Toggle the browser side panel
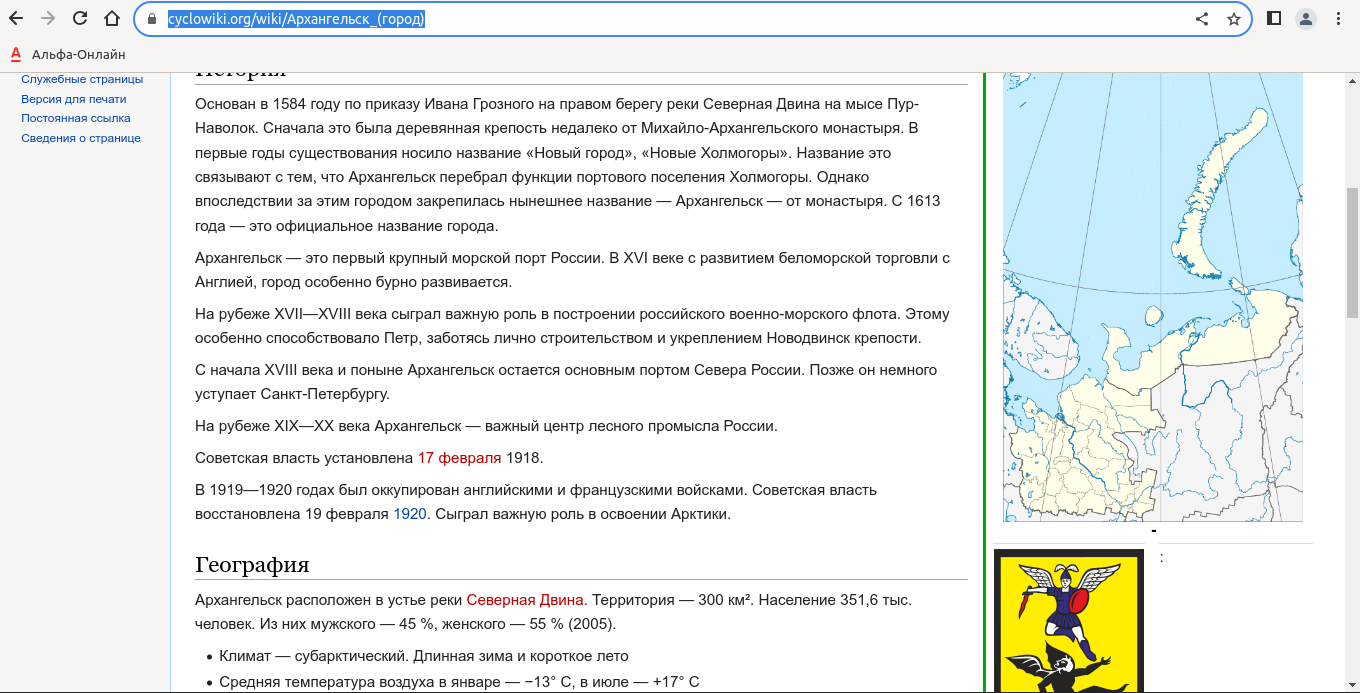The width and height of the screenshot is (1360, 693). 1274,18
